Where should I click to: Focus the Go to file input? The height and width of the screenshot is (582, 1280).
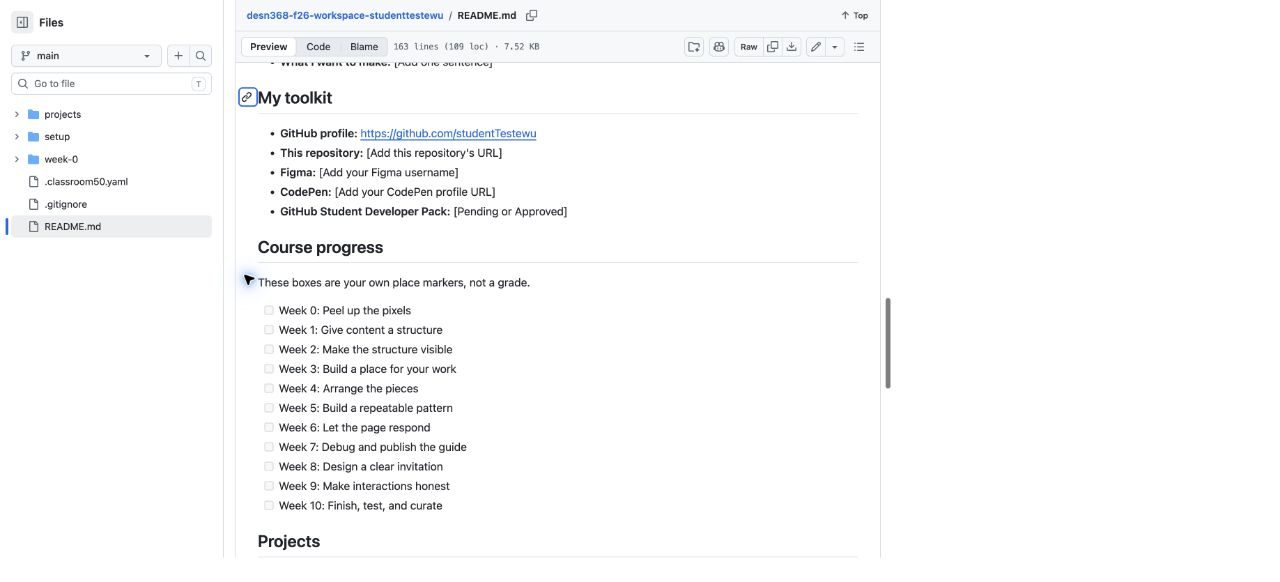click(x=111, y=84)
